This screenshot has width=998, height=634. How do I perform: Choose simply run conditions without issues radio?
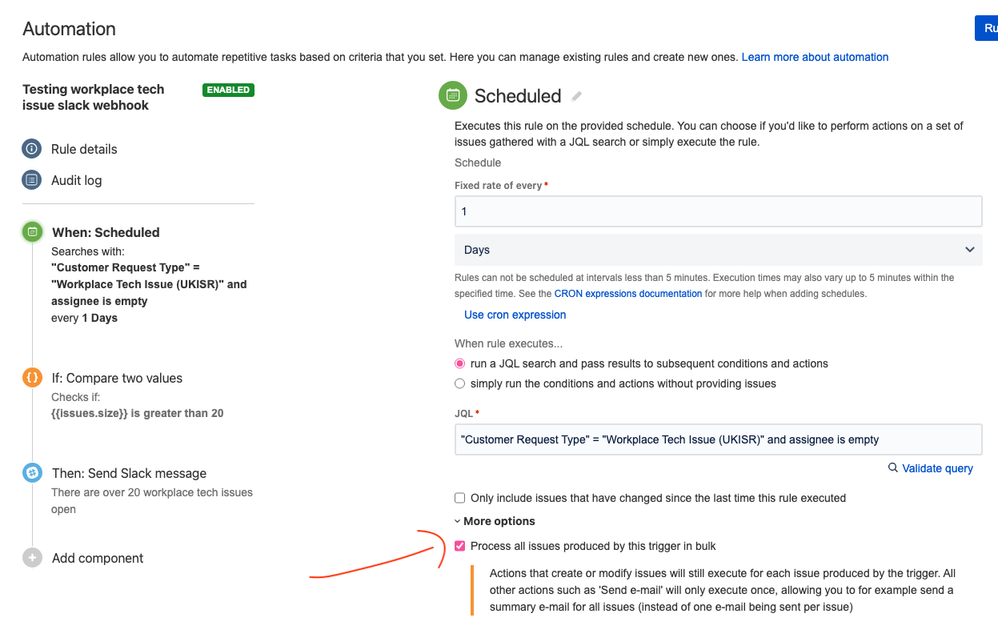pos(460,383)
